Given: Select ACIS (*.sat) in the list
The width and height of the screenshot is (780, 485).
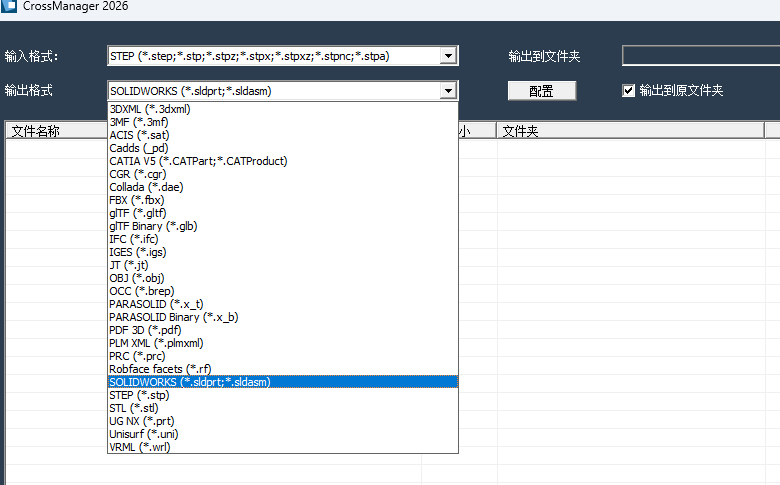Looking at the screenshot, I should (x=283, y=135).
